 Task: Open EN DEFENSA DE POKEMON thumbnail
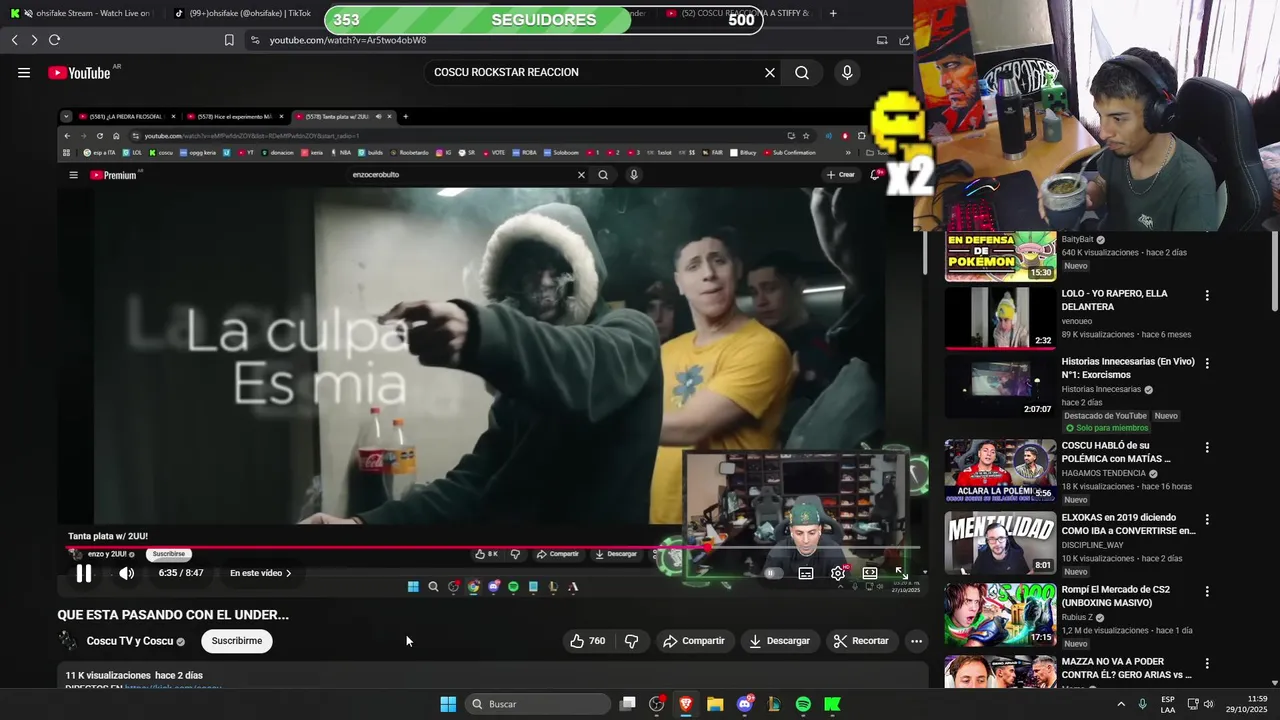point(1000,256)
